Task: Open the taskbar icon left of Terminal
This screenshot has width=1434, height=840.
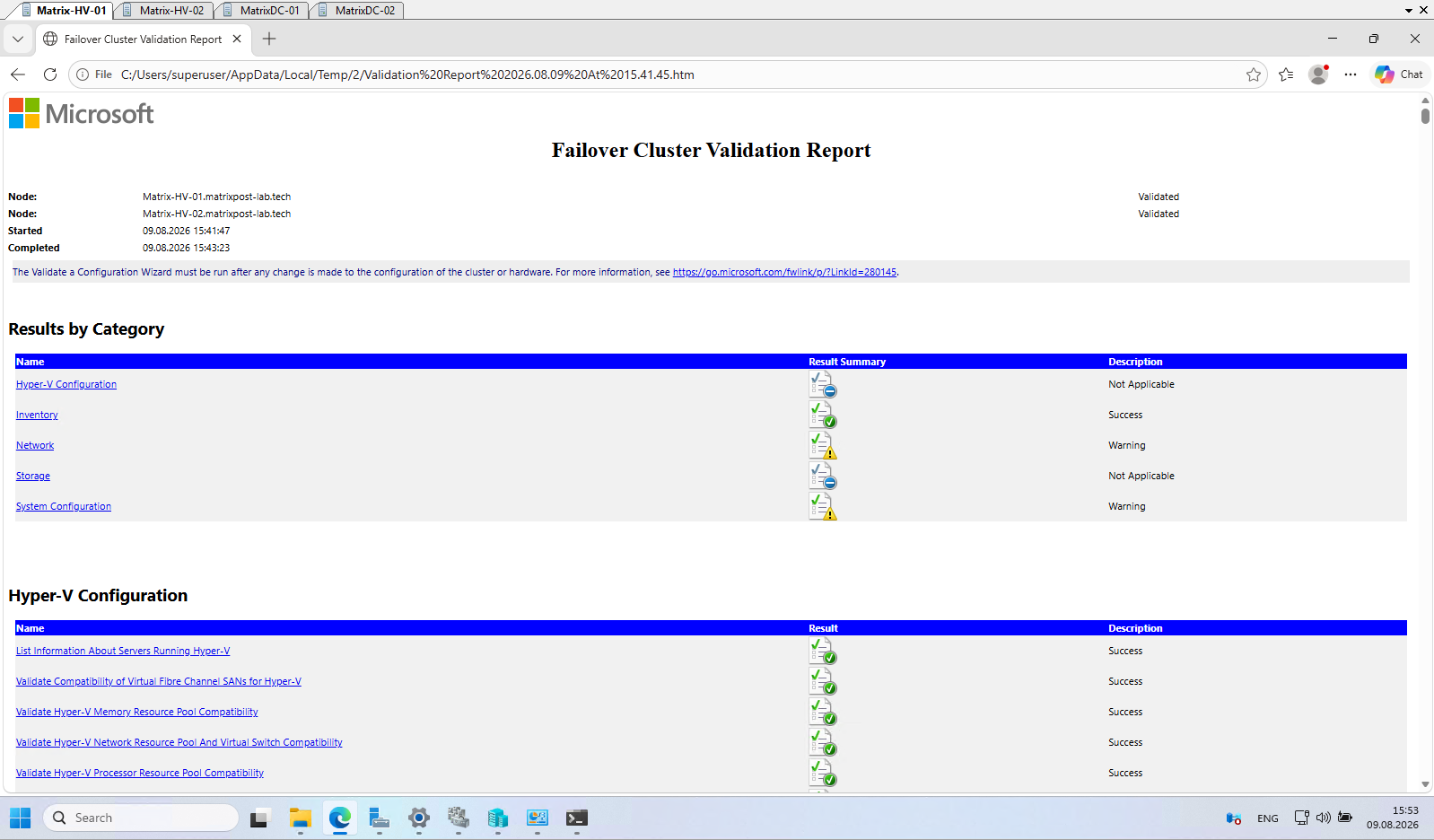Action: point(537,818)
